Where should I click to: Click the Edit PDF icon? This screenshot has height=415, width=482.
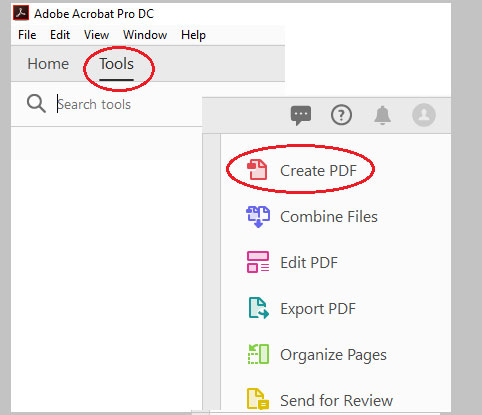[x=258, y=262]
